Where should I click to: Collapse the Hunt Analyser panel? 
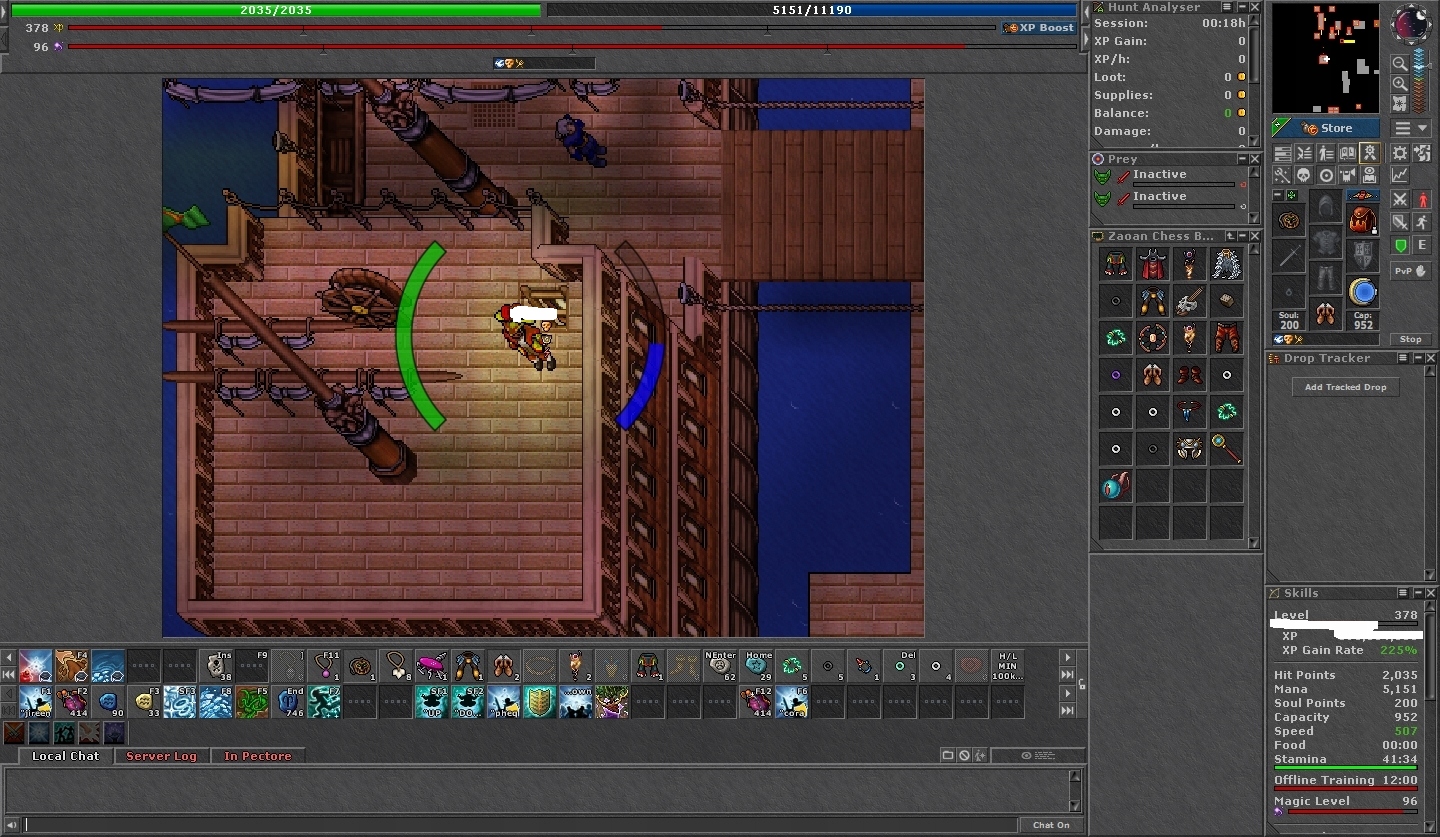1241,6
